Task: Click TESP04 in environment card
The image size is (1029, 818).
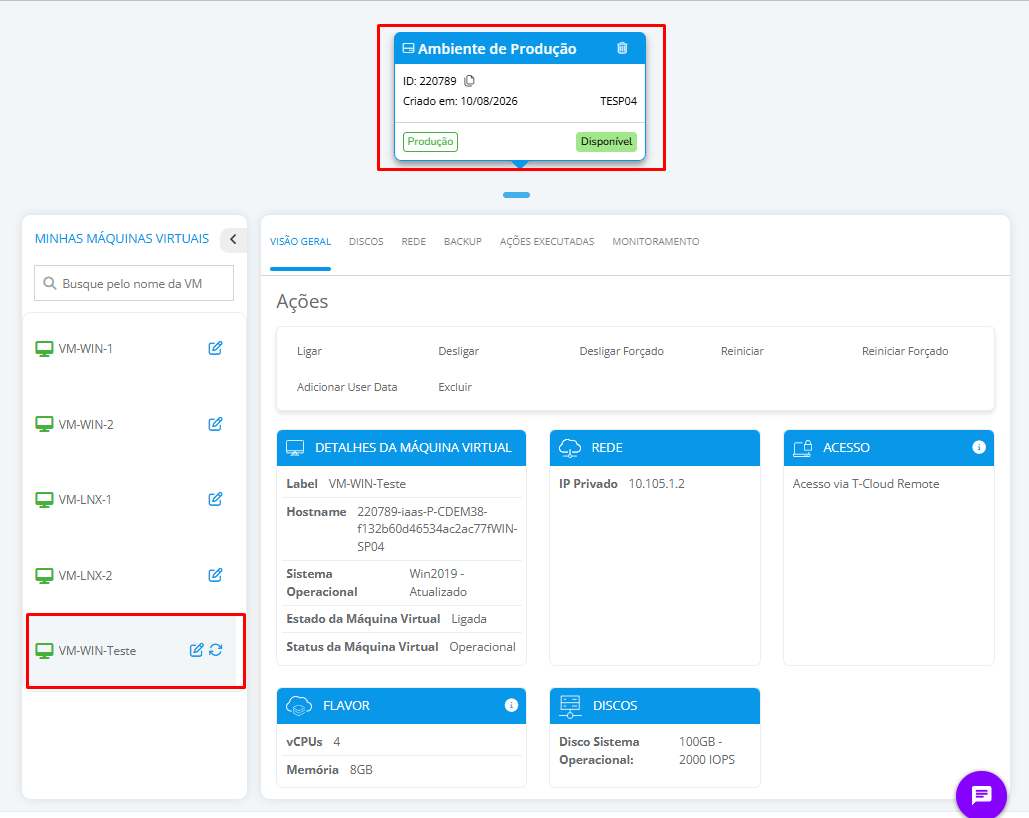Action: coord(618,101)
